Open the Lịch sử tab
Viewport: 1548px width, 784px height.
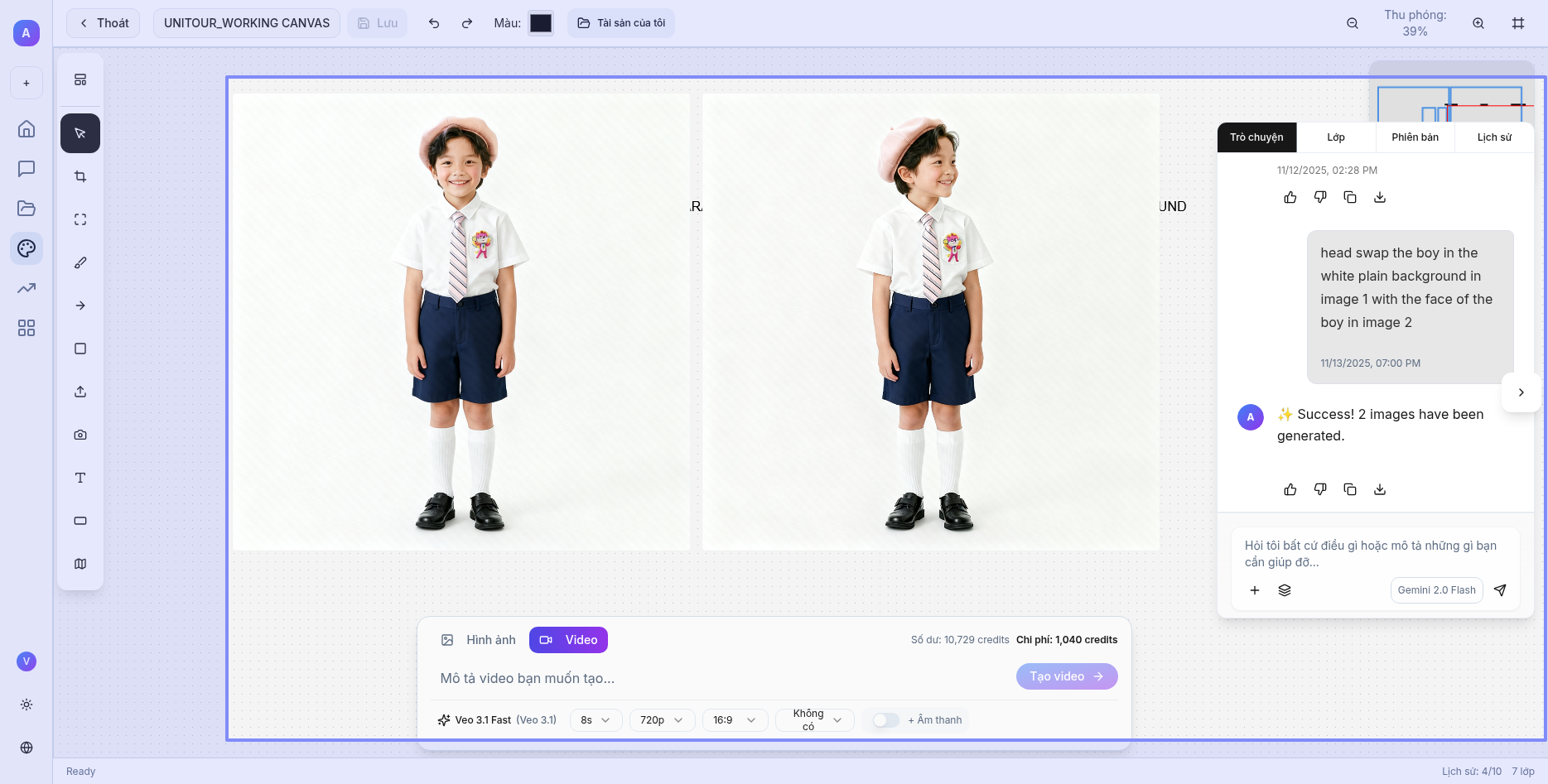tap(1494, 137)
